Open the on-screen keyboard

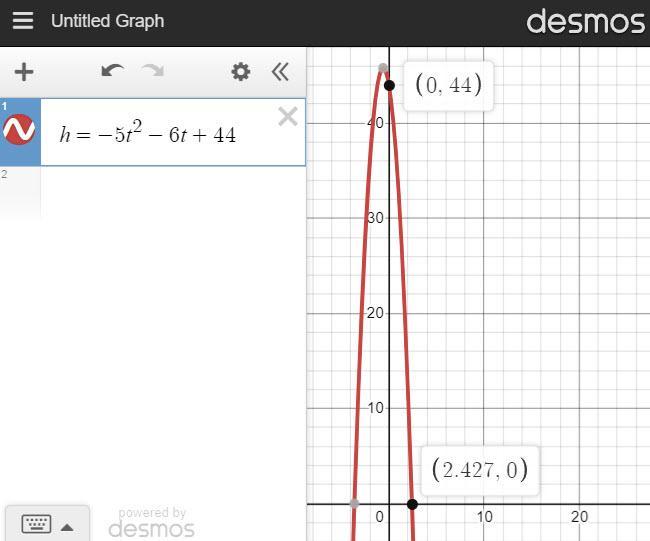(x=47, y=524)
